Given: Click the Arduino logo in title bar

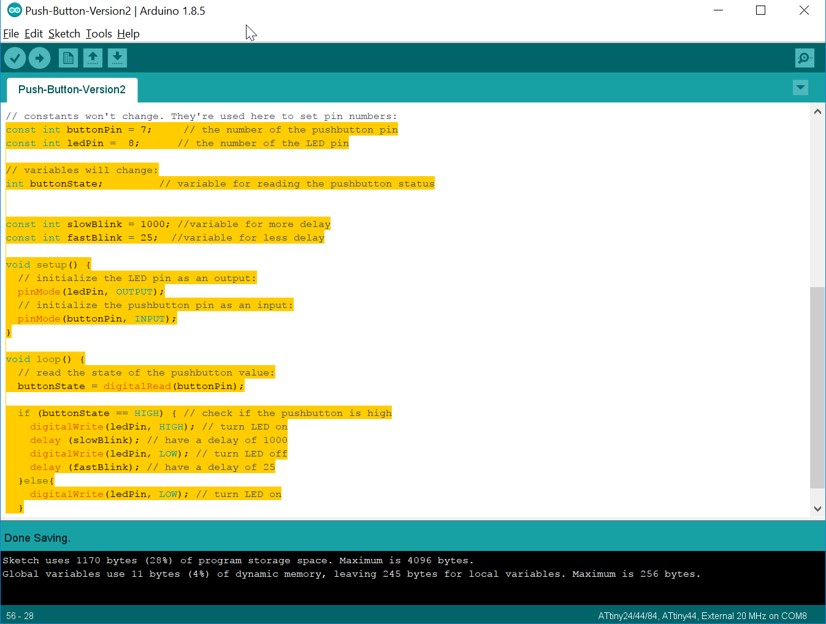Looking at the screenshot, I should click(14, 11).
